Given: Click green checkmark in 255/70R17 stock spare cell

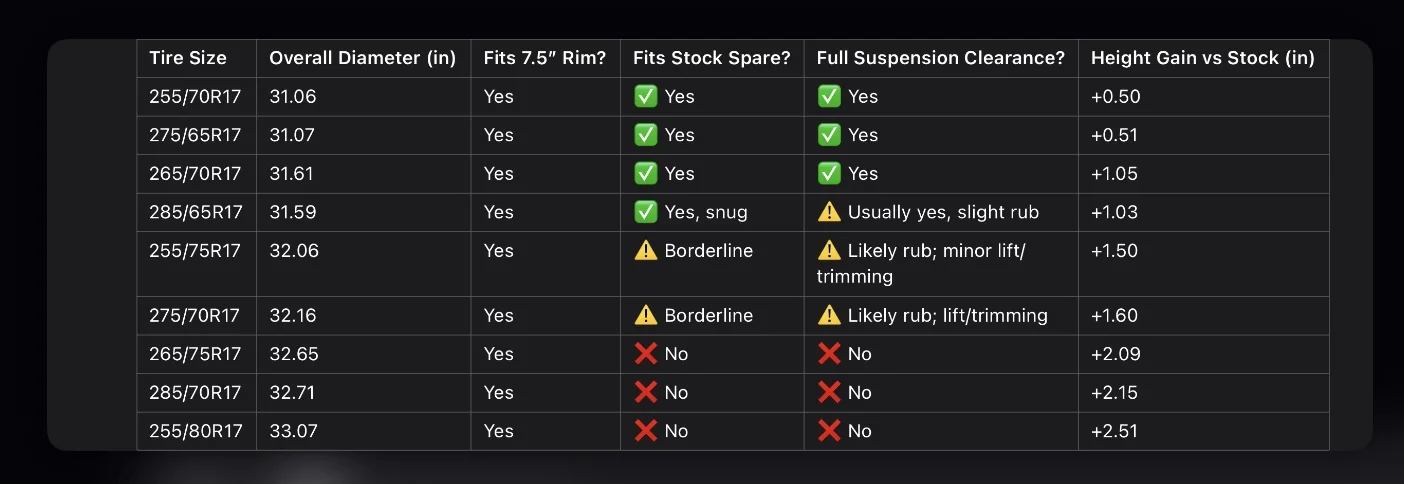Looking at the screenshot, I should point(645,97).
